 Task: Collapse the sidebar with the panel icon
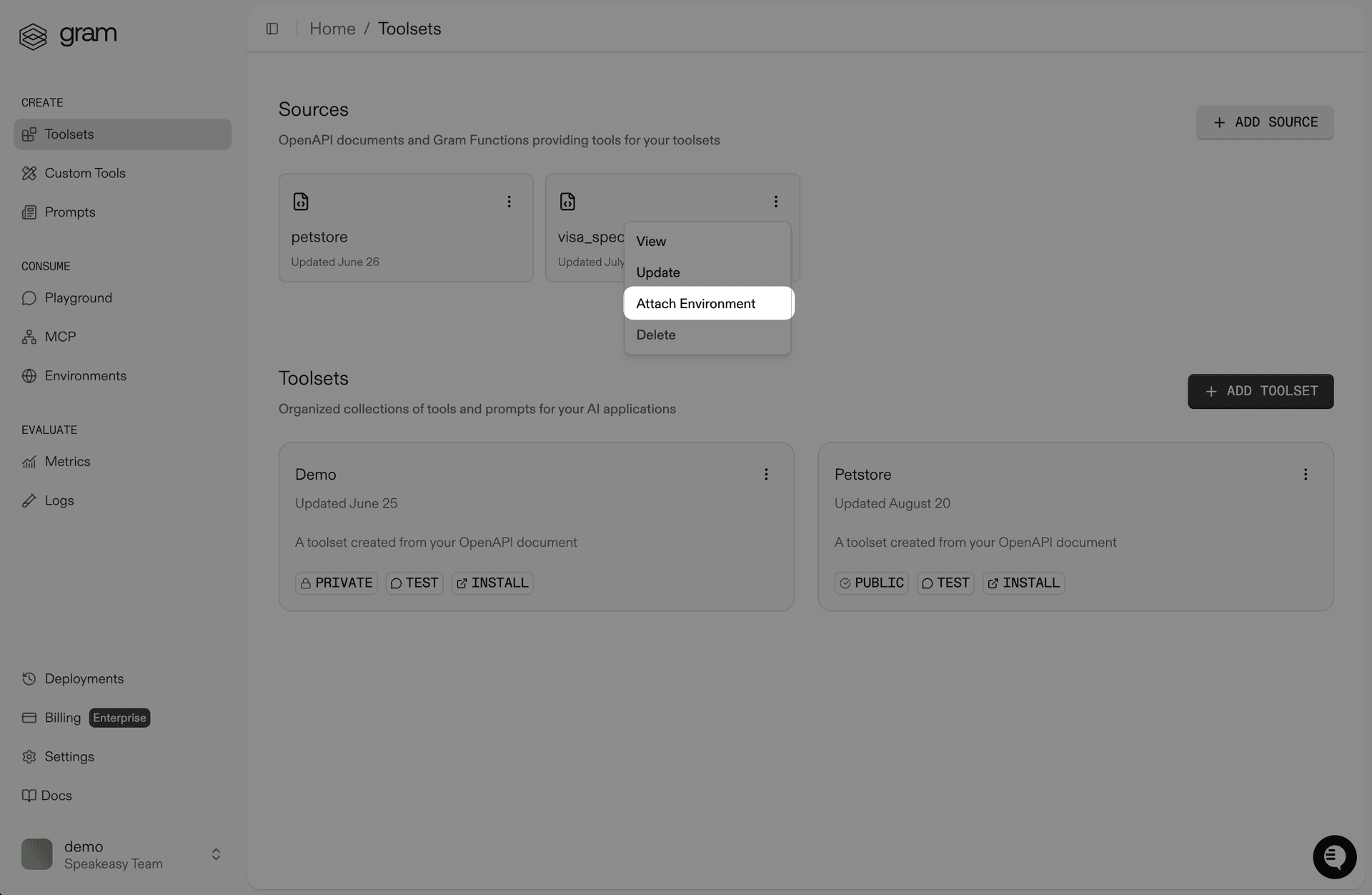coord(272,29)
